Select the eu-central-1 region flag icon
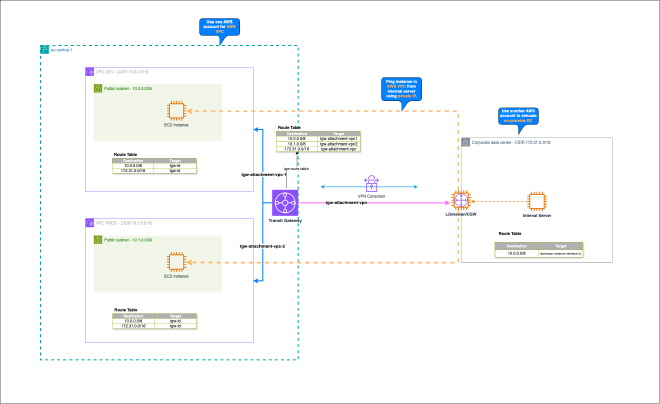 (45, 50)
